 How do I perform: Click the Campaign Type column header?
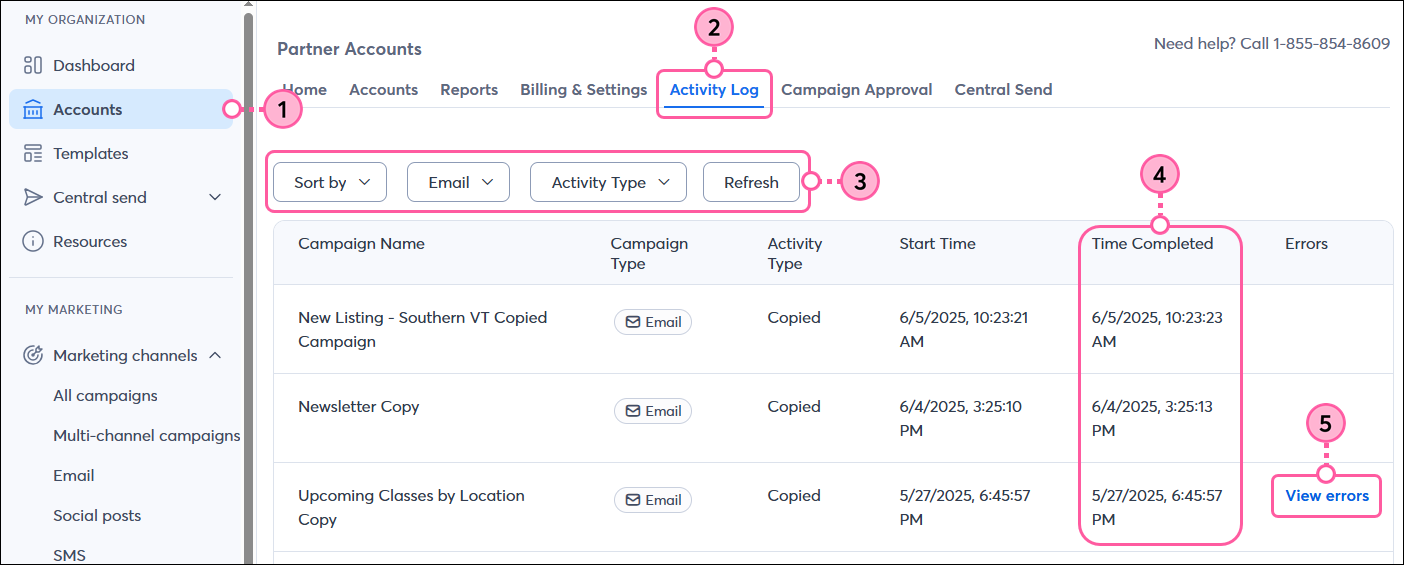click(x=649, y=253)
